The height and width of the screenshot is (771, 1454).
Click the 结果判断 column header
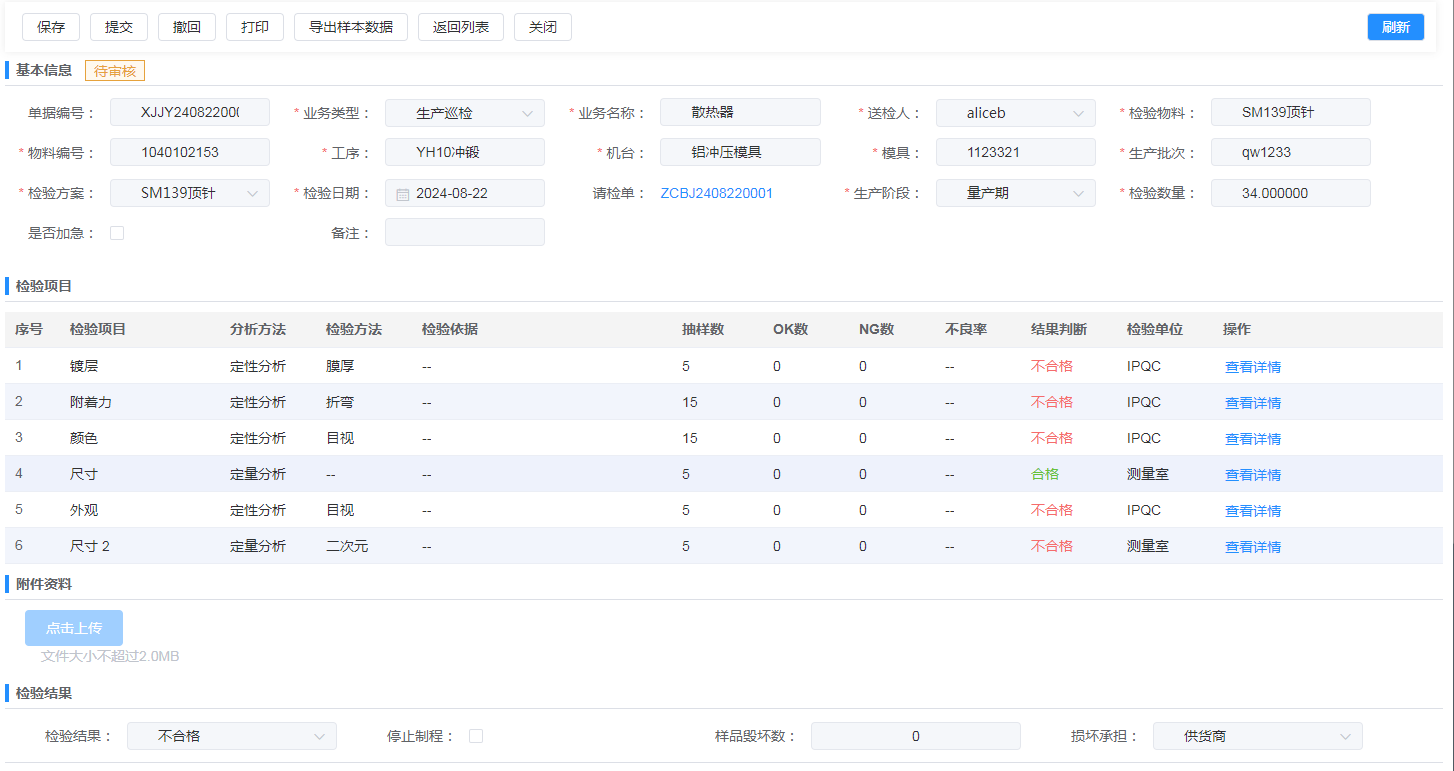[1059, 329]
